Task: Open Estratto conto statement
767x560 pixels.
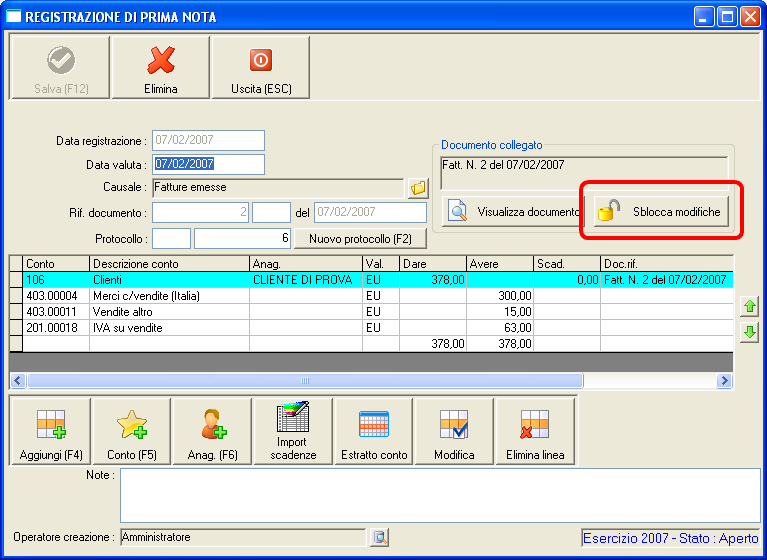Action: click(x=374, y=431)
